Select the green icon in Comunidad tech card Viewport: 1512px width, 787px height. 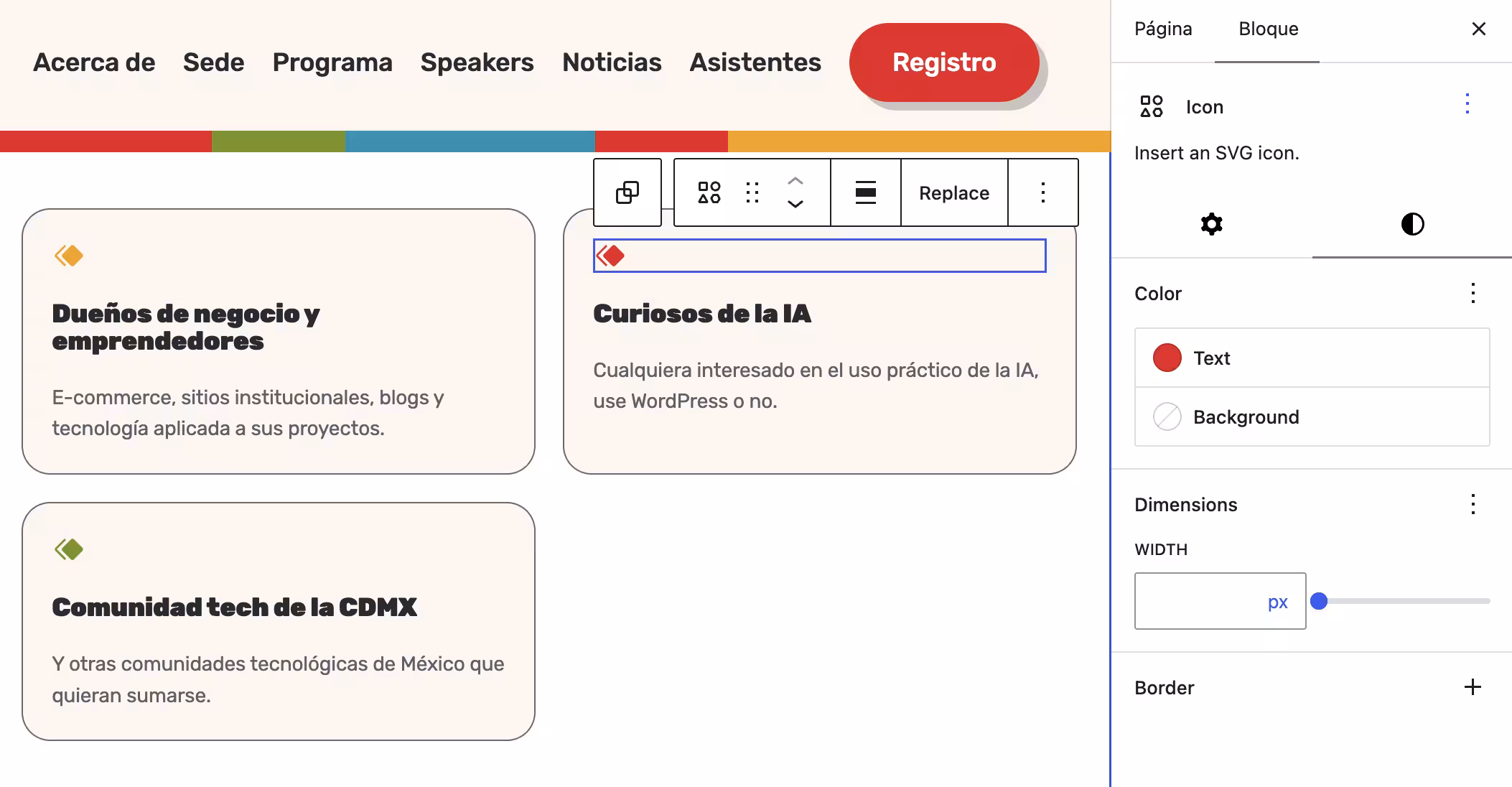click(x=69, y=549)
